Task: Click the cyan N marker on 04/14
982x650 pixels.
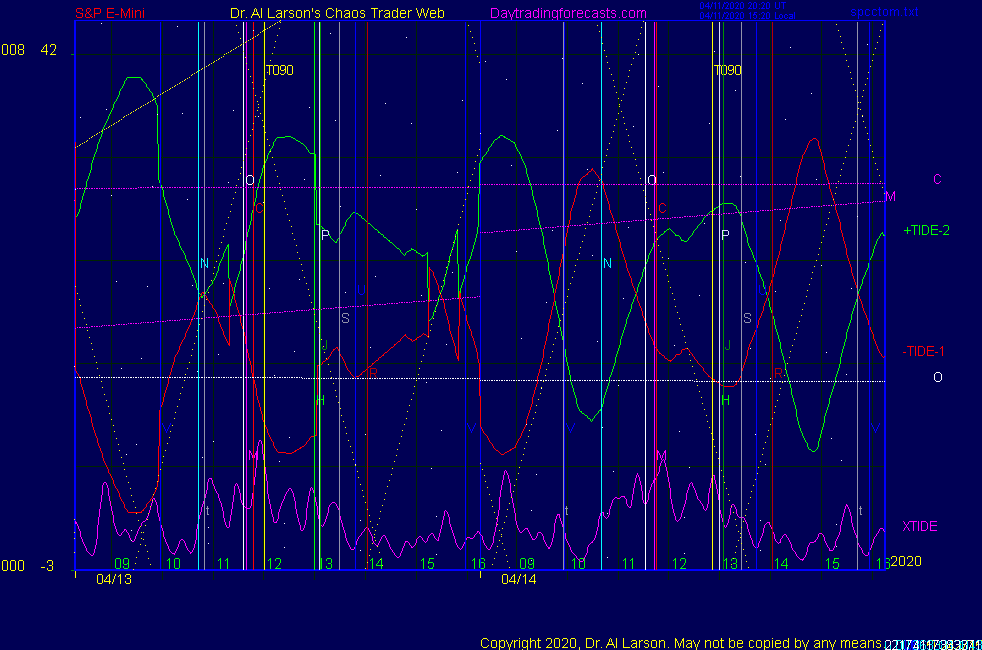Action: 607,263
